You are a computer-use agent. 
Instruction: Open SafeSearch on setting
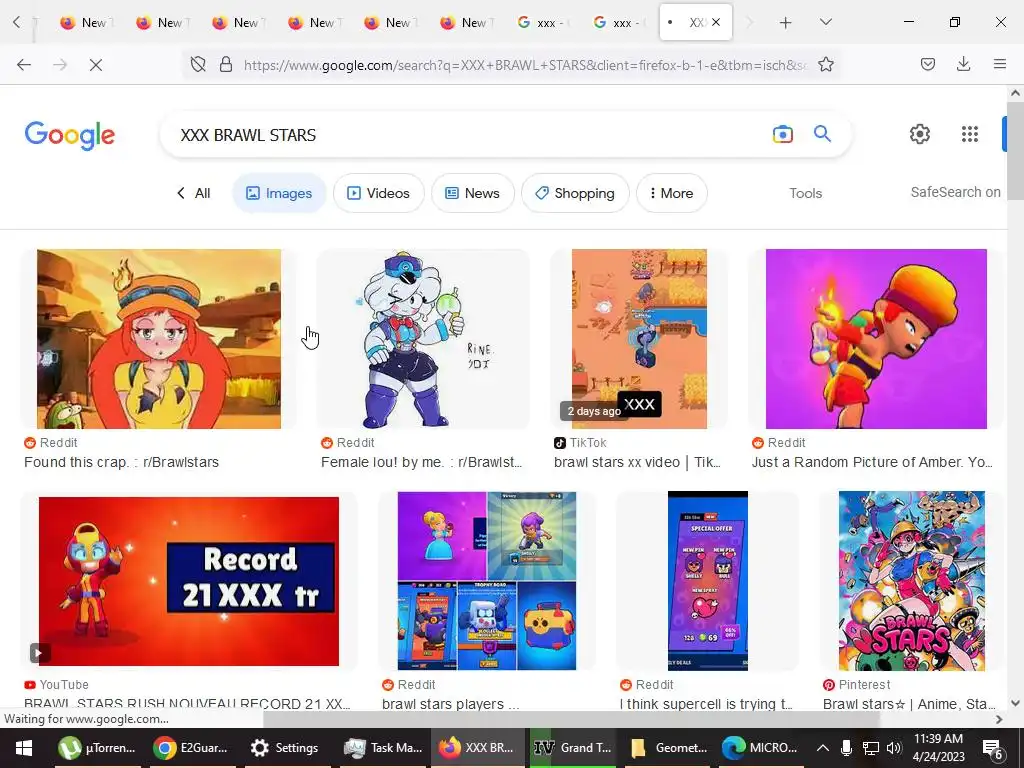pyautogui.click(x=955, y=192)
